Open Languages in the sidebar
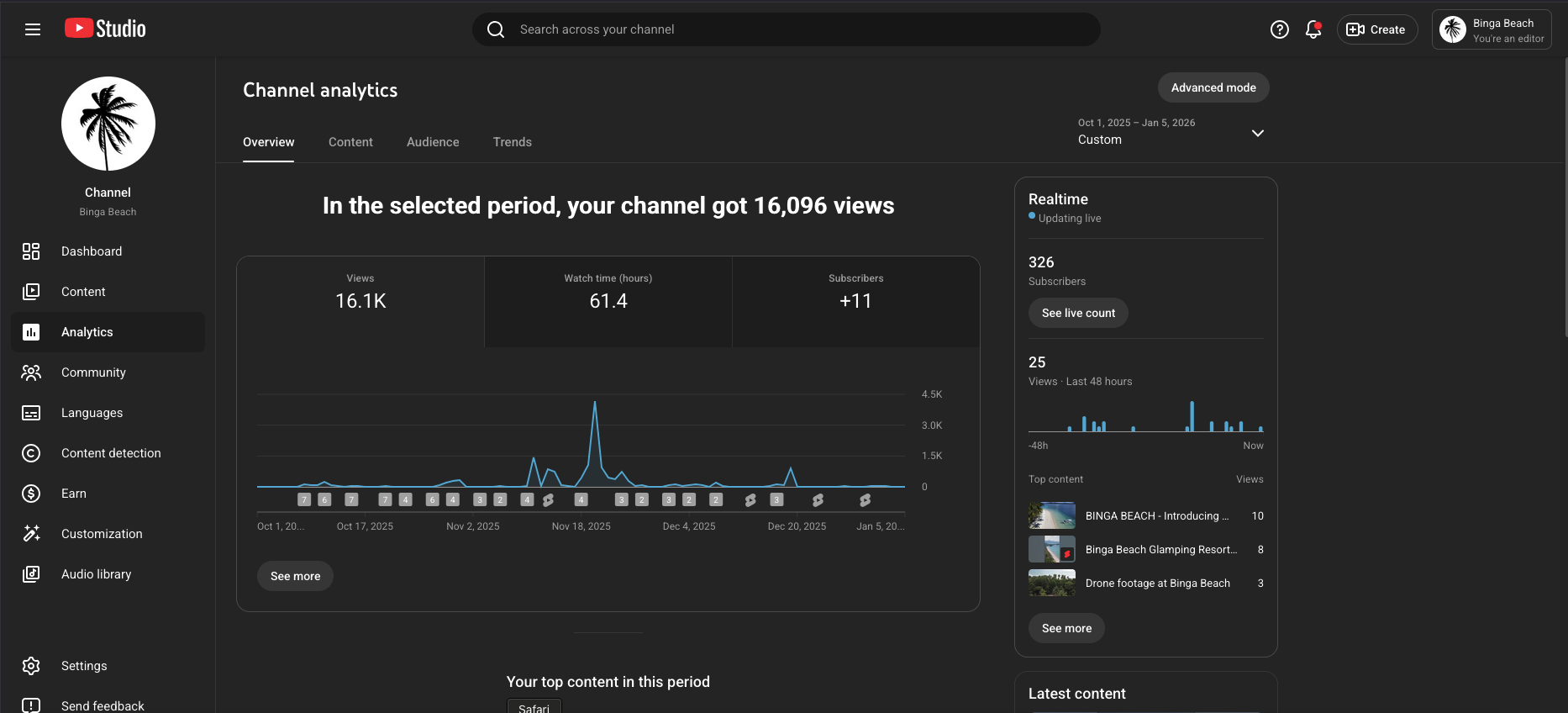 pos(108,413)
